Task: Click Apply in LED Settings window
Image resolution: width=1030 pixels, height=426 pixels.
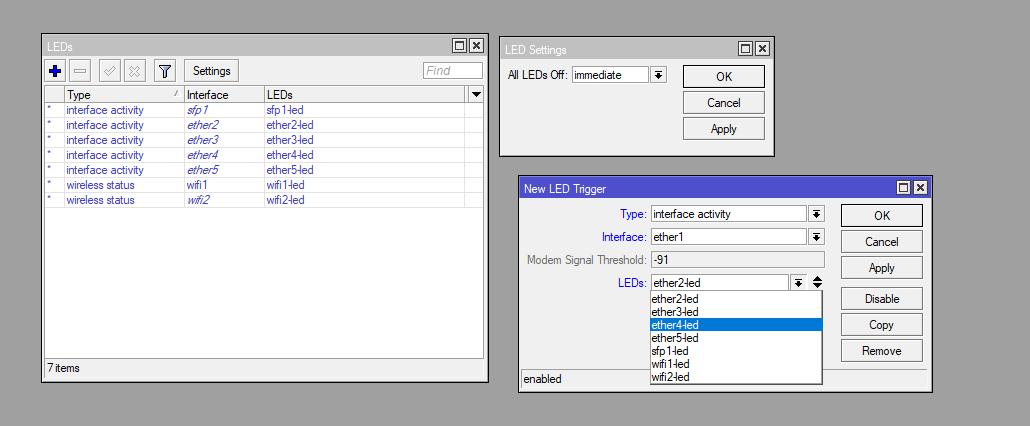Action: [x=724, y=129]
